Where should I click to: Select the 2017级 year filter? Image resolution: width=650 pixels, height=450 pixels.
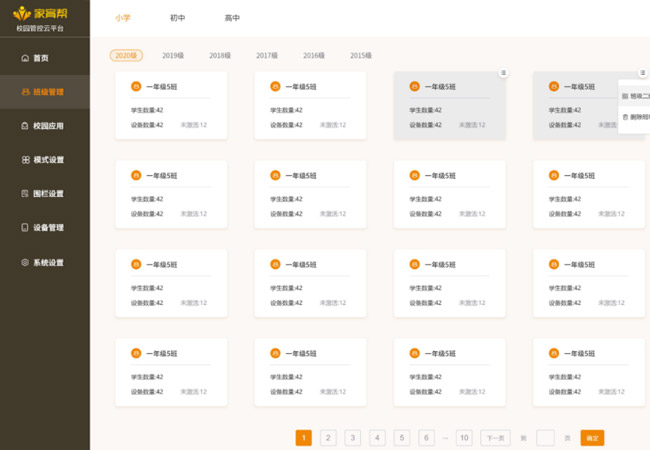coord(267,56)
